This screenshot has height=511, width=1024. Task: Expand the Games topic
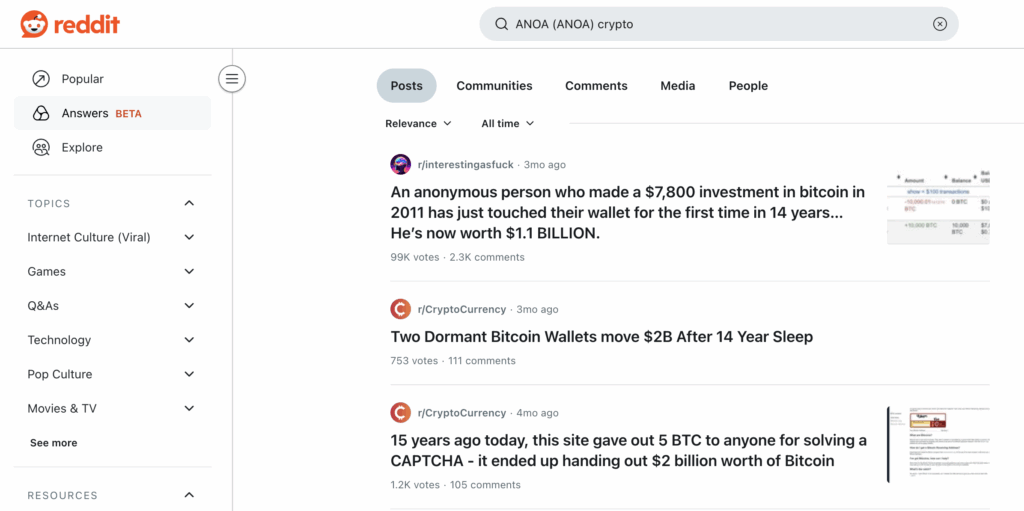point(189,272)
